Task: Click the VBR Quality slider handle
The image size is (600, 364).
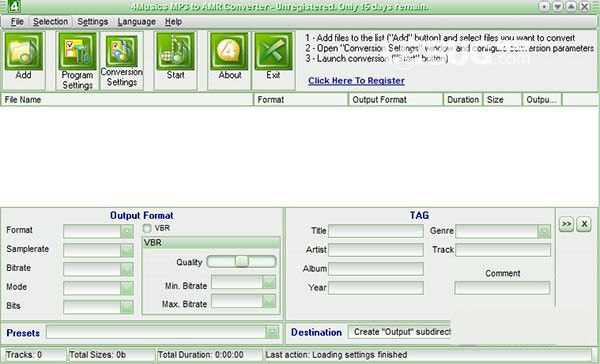Action: click(x=242, y=262)
